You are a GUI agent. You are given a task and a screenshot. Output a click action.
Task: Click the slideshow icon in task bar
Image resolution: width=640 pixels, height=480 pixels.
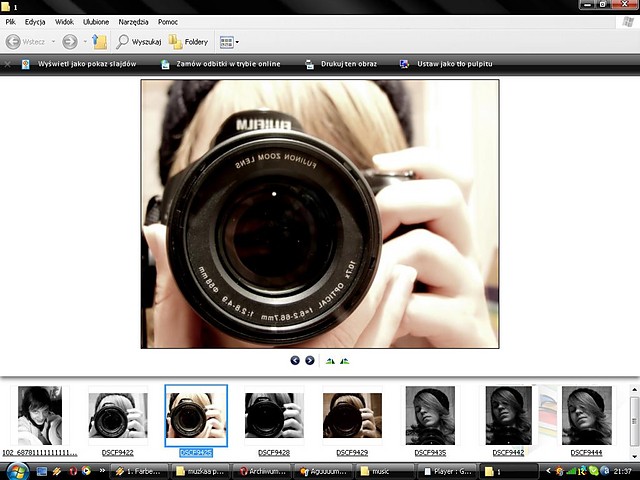(x=25, y=64)
